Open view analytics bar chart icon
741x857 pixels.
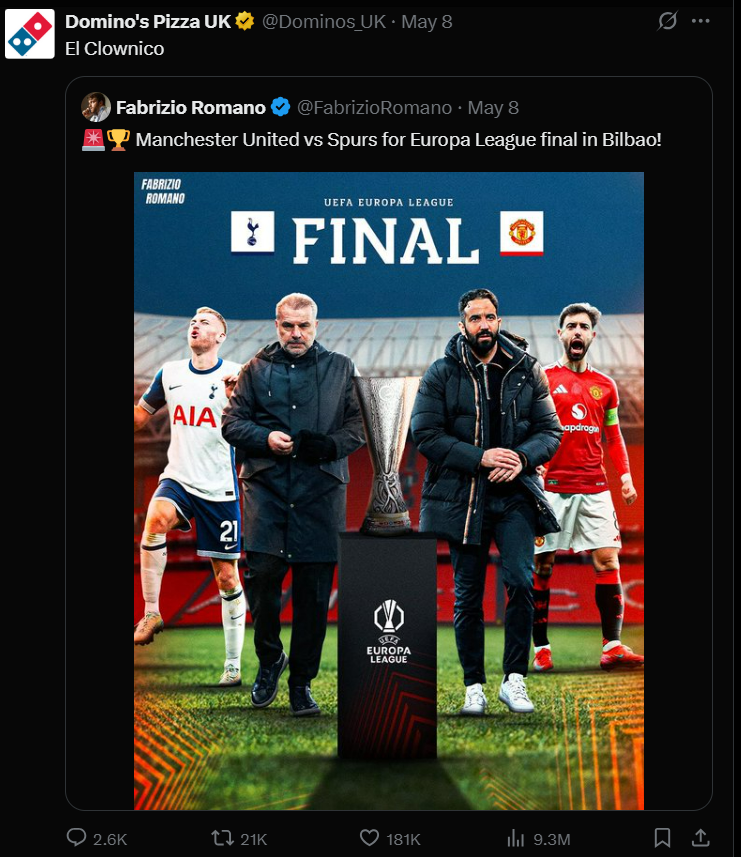coord(515,838)
